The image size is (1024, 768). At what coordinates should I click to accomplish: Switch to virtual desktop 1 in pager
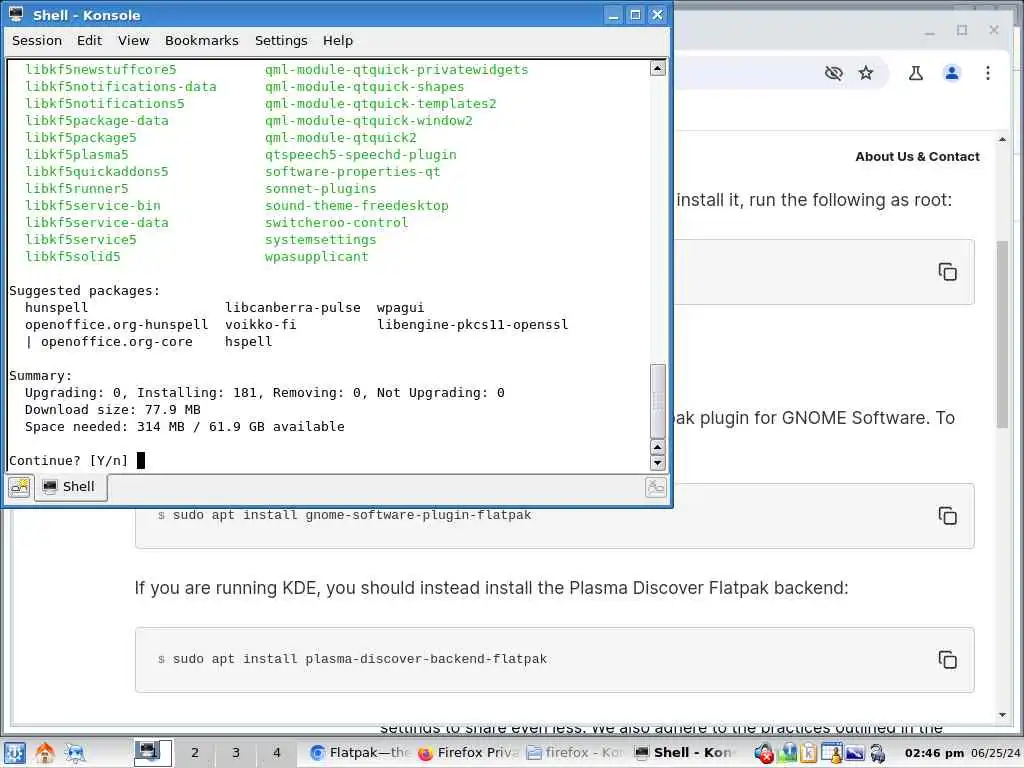153,753
